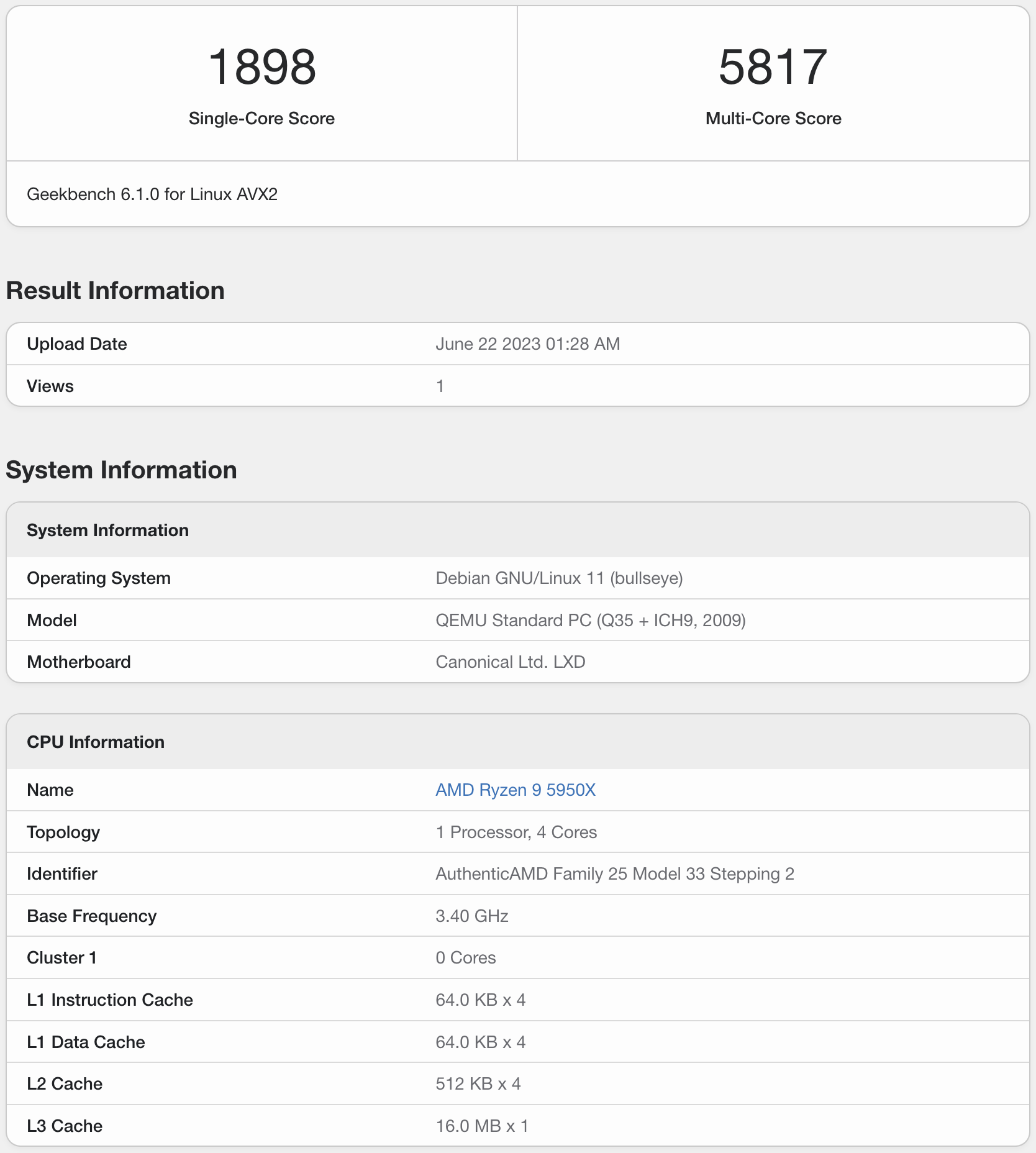Click the Single-Core Score label
Image resolution: width=1036 pixels, height=1153 pixels.
pyautogui.click(x=261, y=118)
